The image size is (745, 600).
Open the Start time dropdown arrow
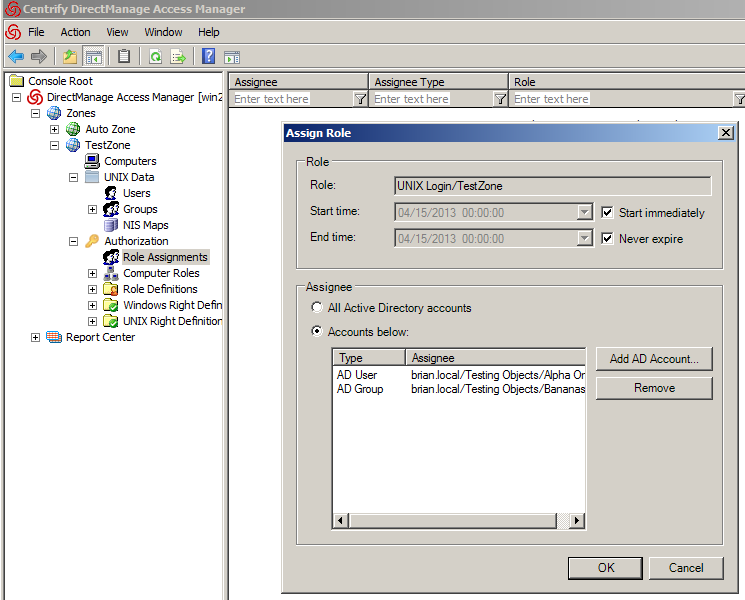pos(584,212)
